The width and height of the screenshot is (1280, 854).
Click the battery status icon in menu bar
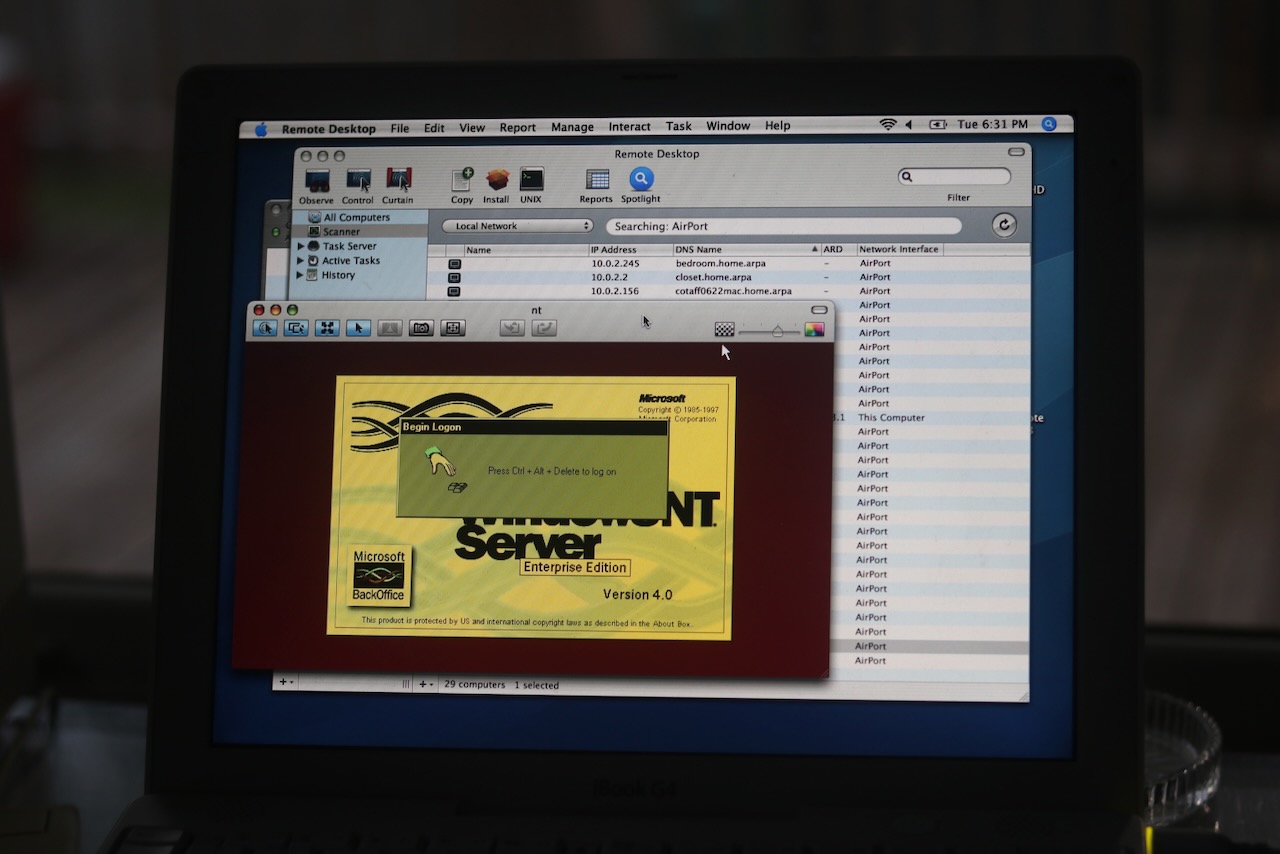[938, 125]
